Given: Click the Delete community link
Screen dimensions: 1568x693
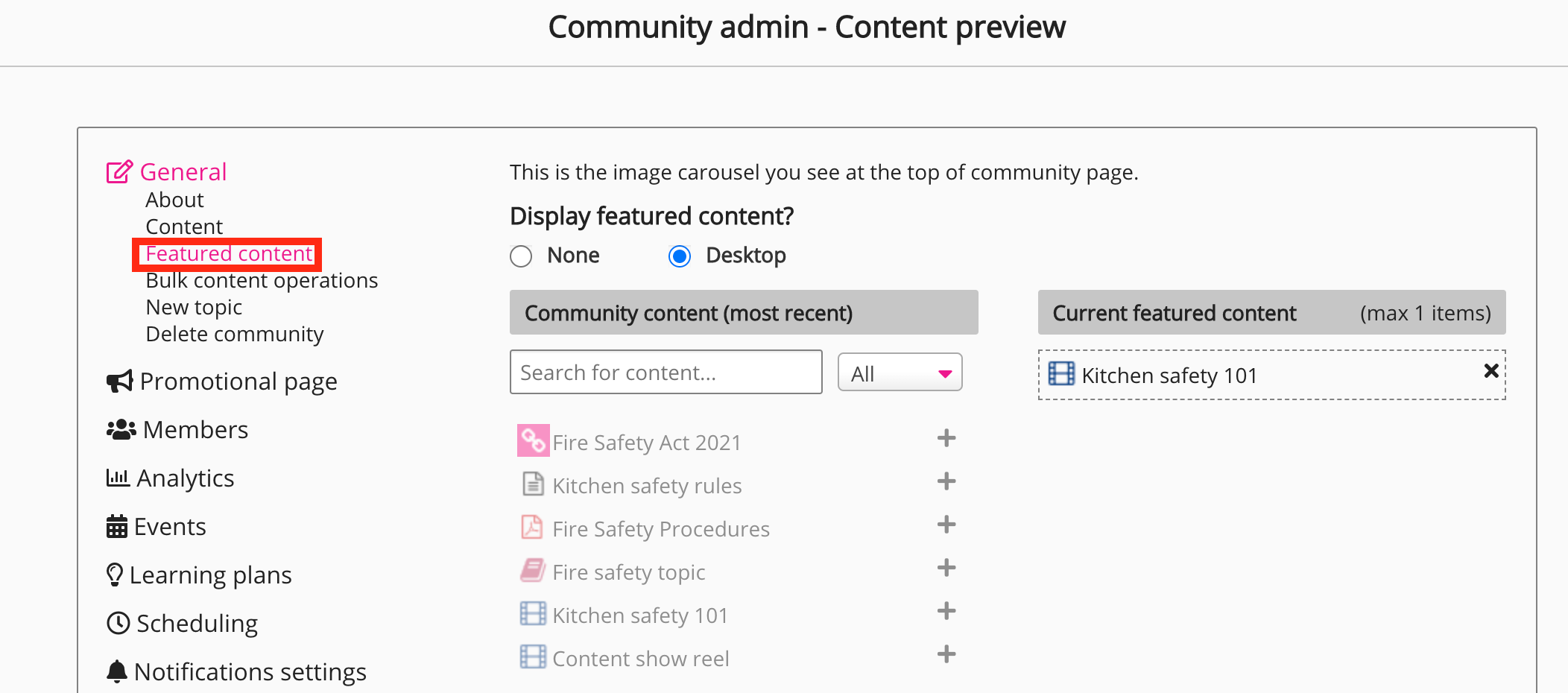Looking at the screenshot, I should 235,335.
